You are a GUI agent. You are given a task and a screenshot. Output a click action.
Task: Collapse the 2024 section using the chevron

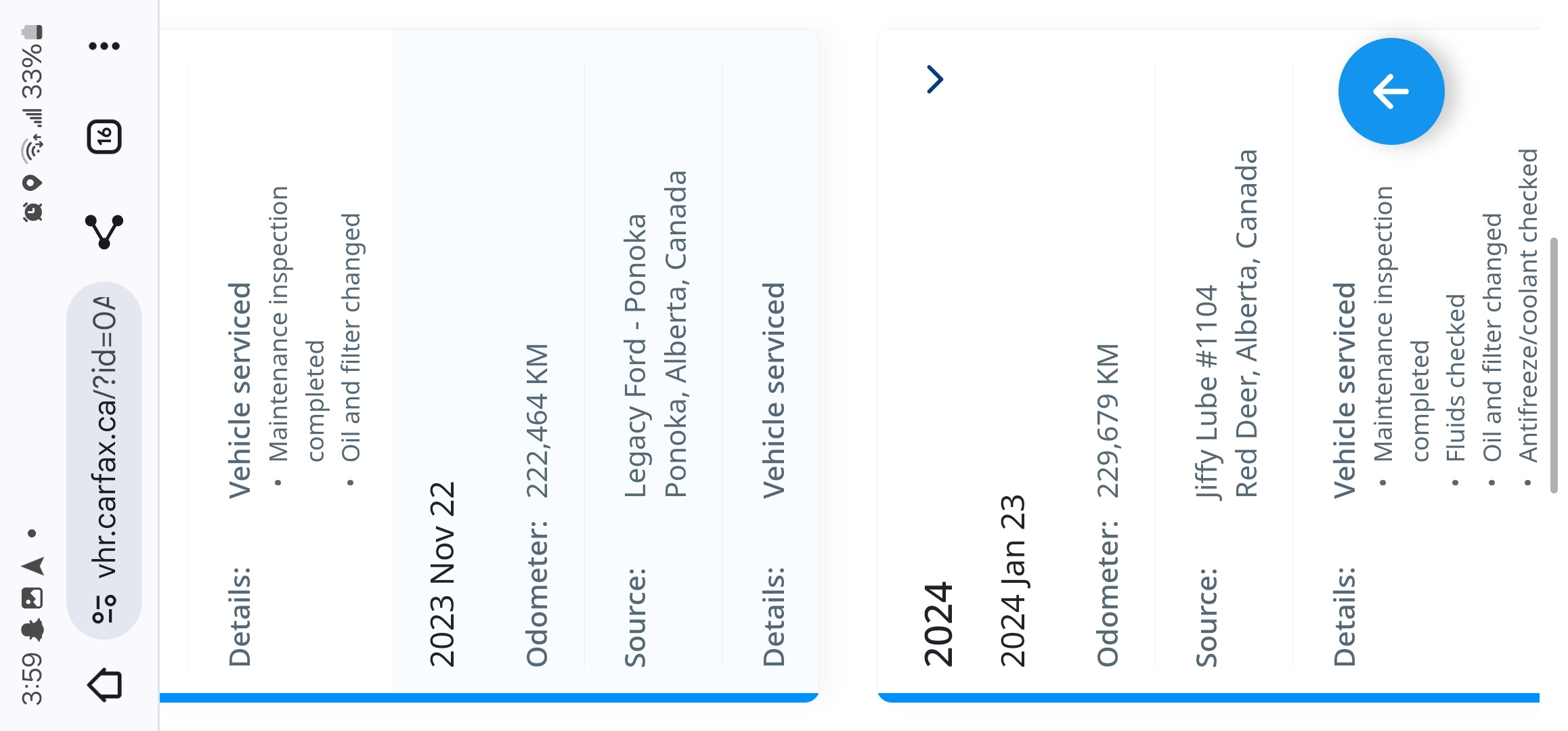tap(935, 79)
